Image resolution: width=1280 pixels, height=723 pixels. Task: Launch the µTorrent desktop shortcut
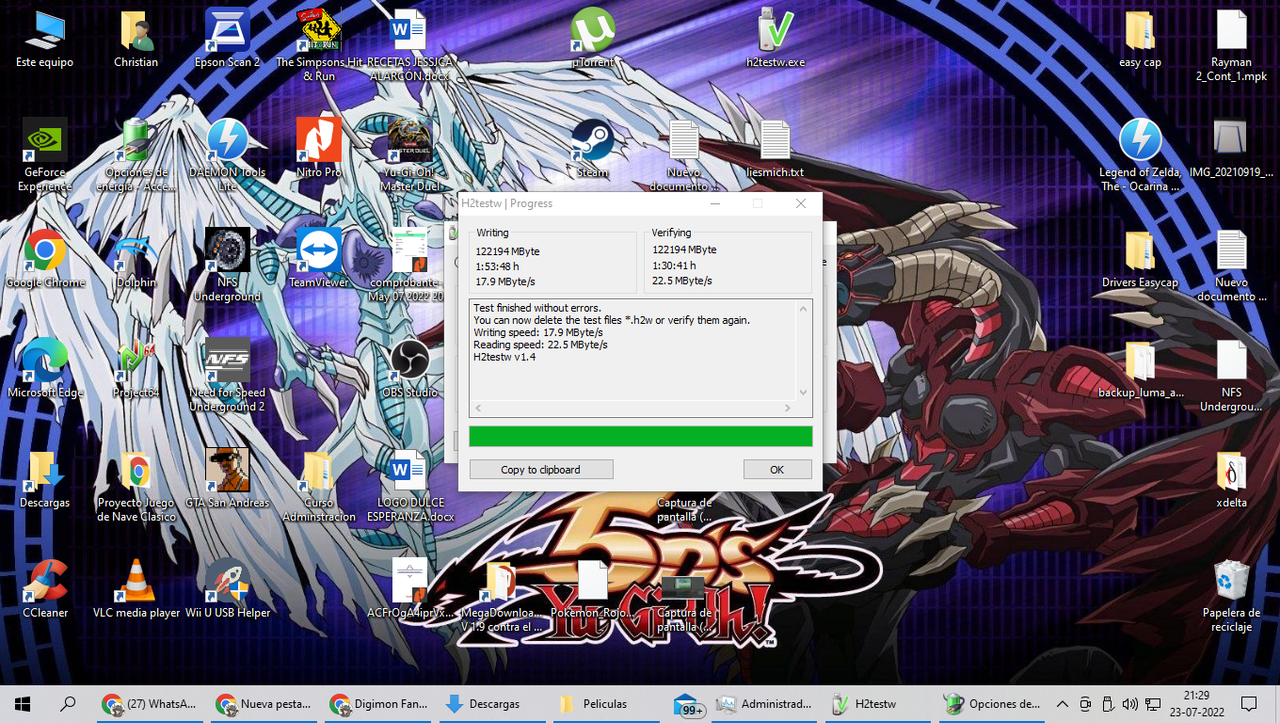[592, 40]
